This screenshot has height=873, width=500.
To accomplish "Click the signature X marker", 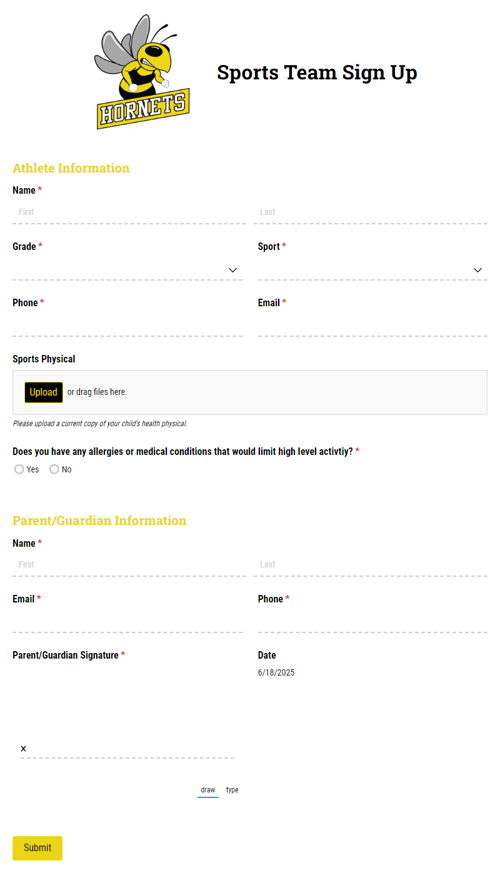I will (x=23, y=748).
